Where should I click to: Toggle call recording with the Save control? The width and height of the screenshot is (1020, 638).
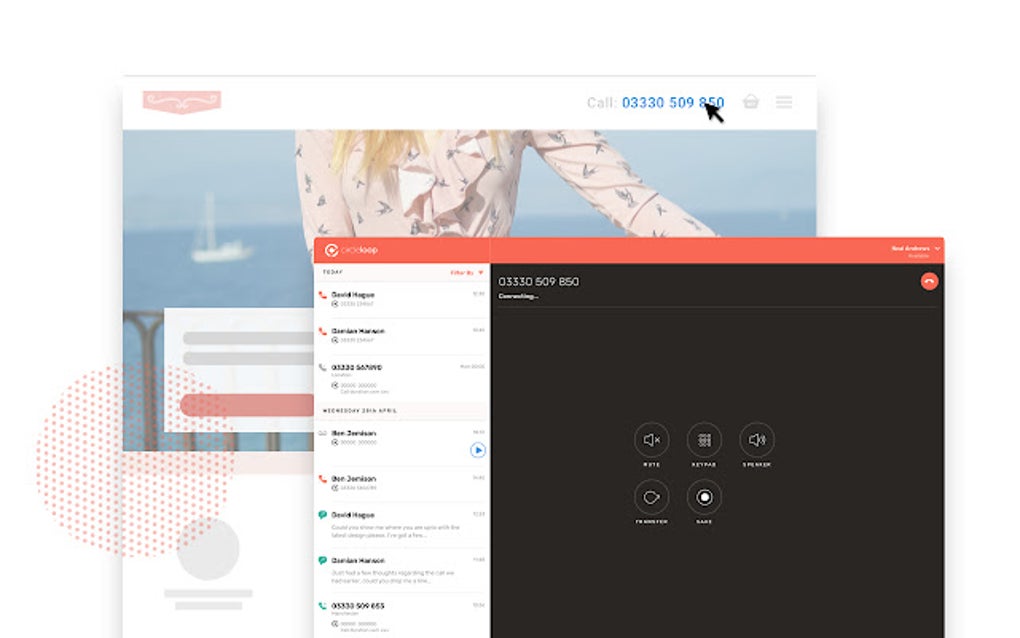click(x=704, y=495)
